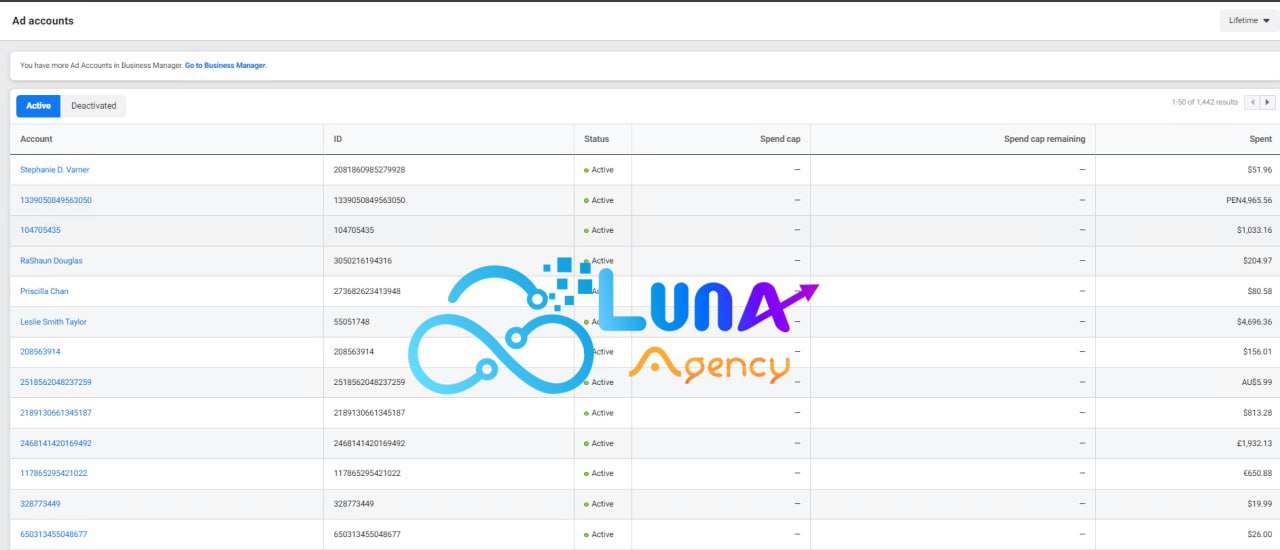Click spent amount £1,932.13
The height and width of the screenshot is (550, 1280).
click(1254, 443)
